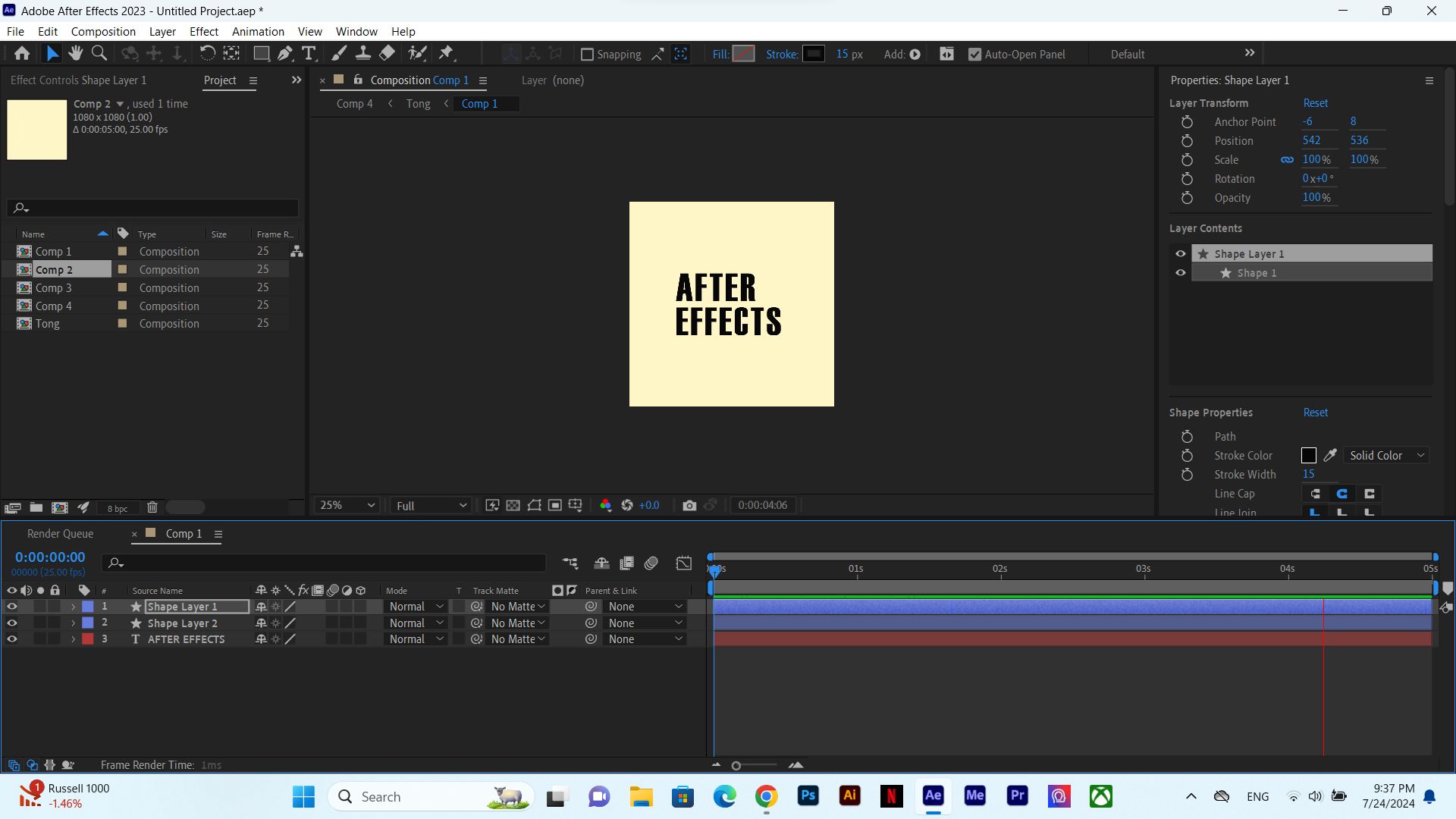Image resolution: width=1456 pixels, height=819 pixels.
Task: Expand Shape Layer 1 properties in timeline
Action: tap(73, 607)
